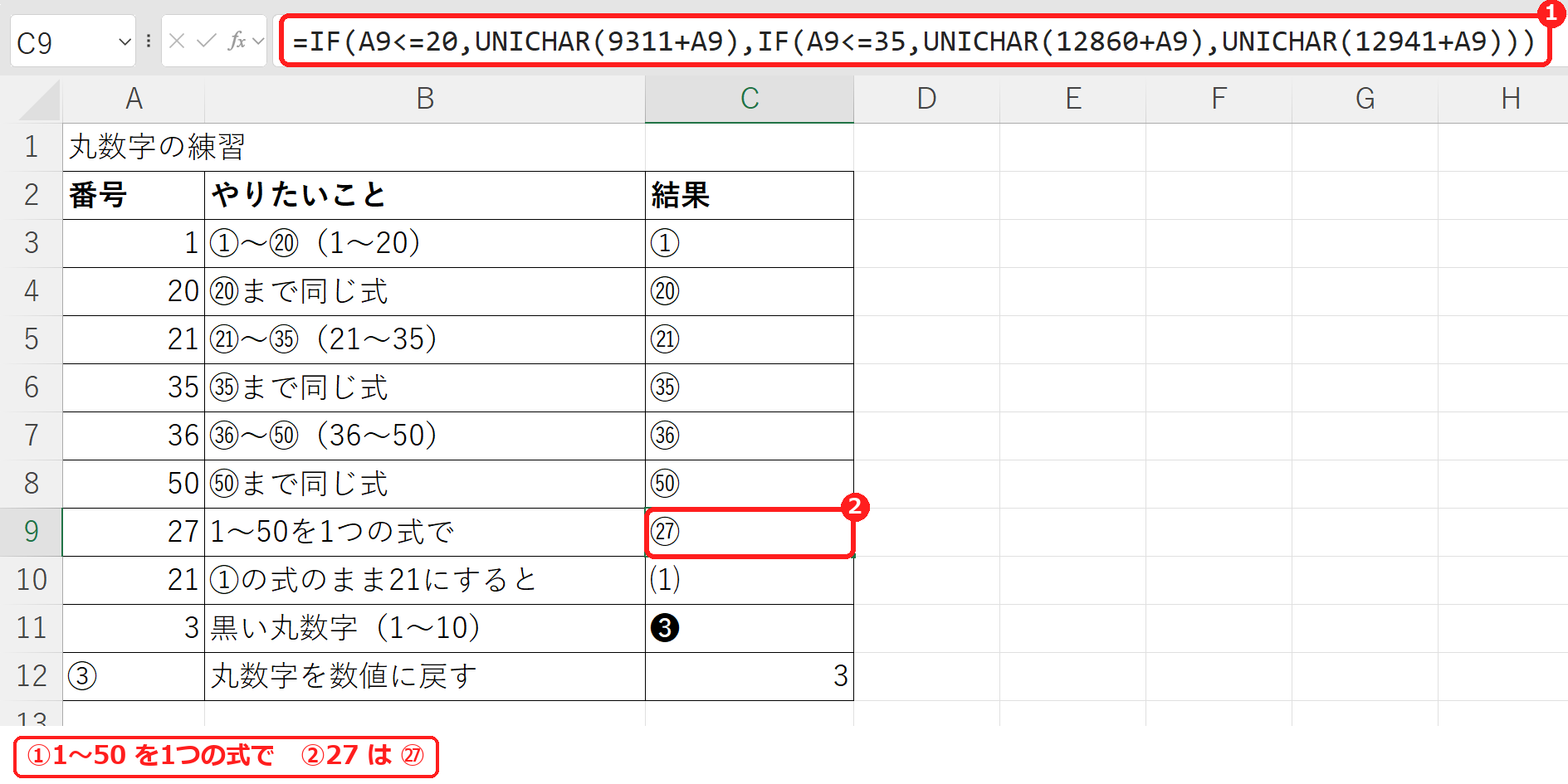Screen dimensions: 1568x784
Task: Select row 12 header
Action: coord(32,676)
